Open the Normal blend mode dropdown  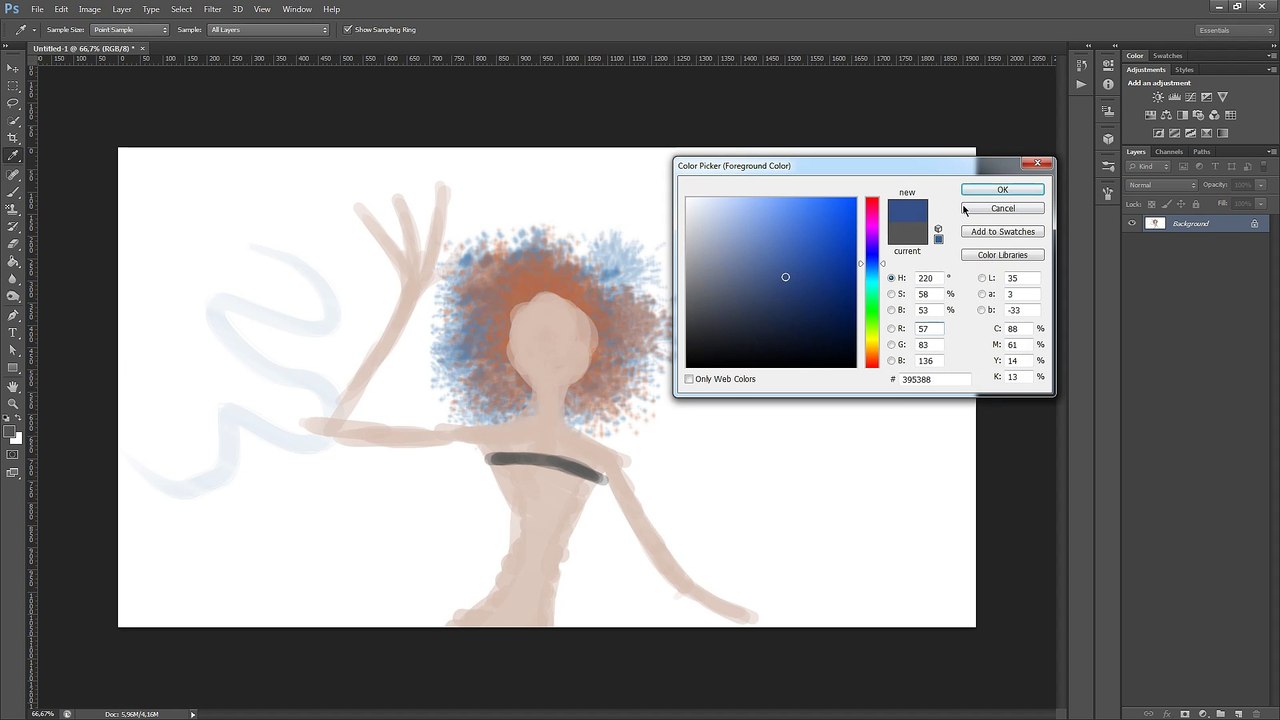(x=1161, y=185)
